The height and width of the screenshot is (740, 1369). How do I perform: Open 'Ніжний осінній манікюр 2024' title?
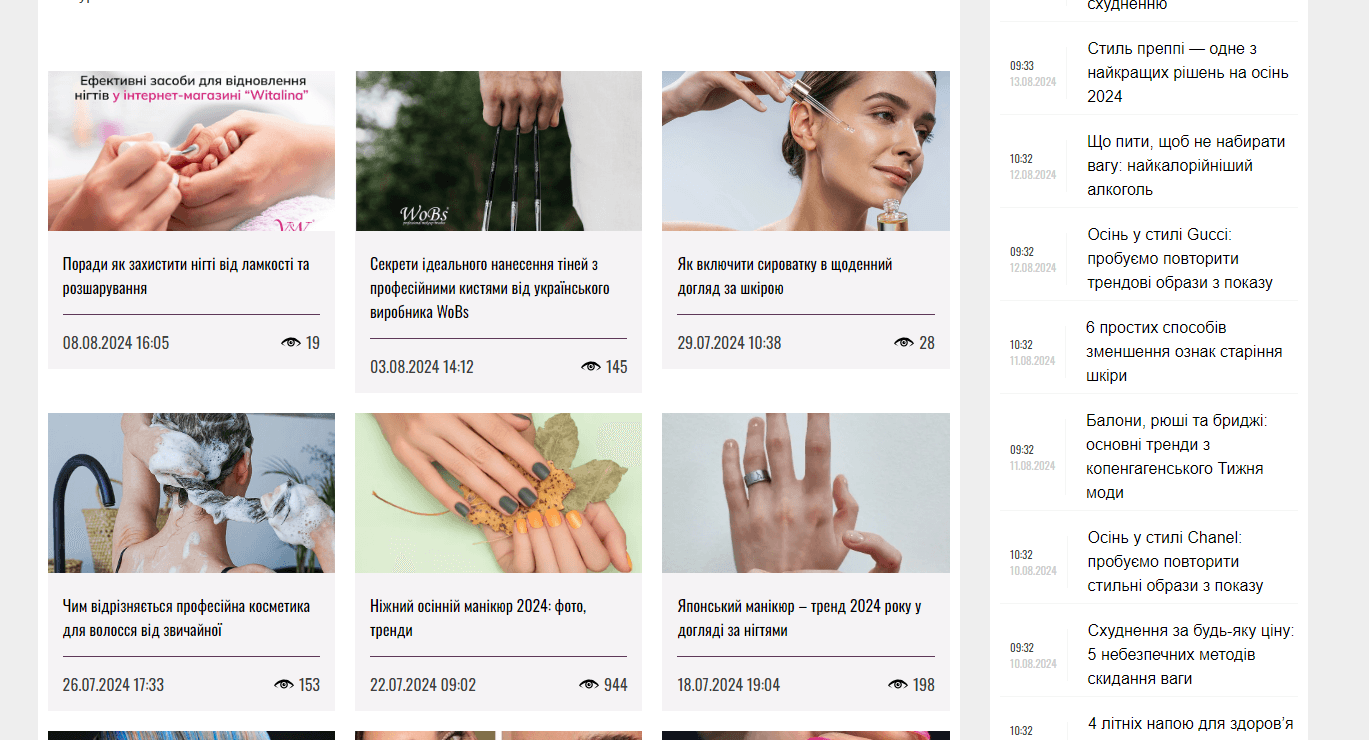[x=478, y=618]
